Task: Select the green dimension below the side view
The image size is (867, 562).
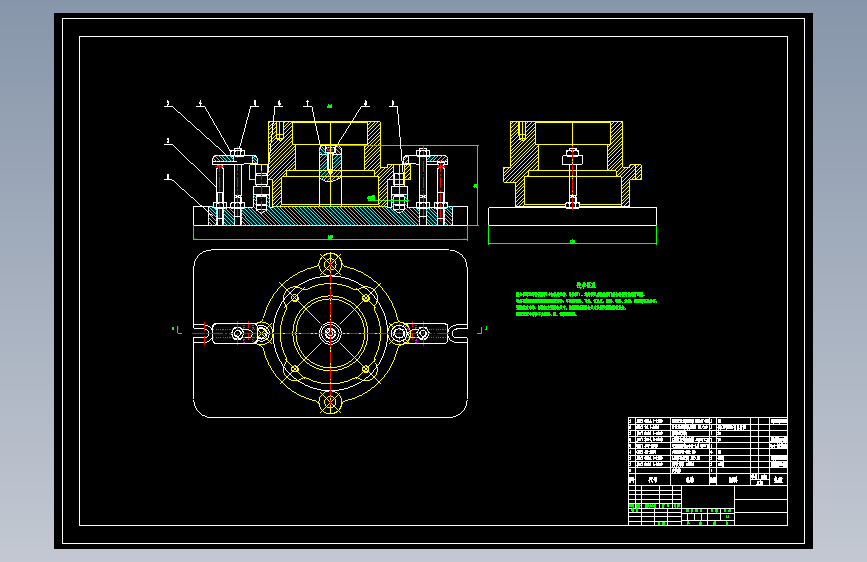Action: pos(572,241)
